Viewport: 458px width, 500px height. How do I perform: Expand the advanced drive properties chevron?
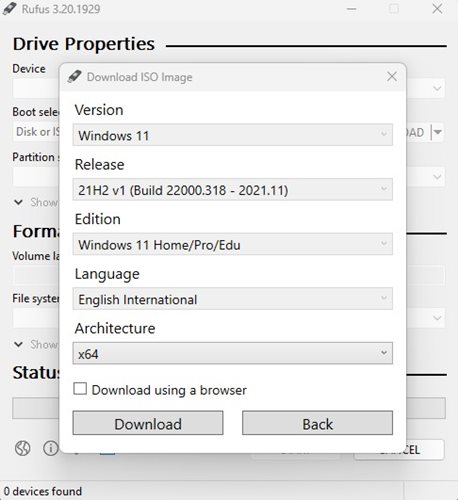pos(19,202)
